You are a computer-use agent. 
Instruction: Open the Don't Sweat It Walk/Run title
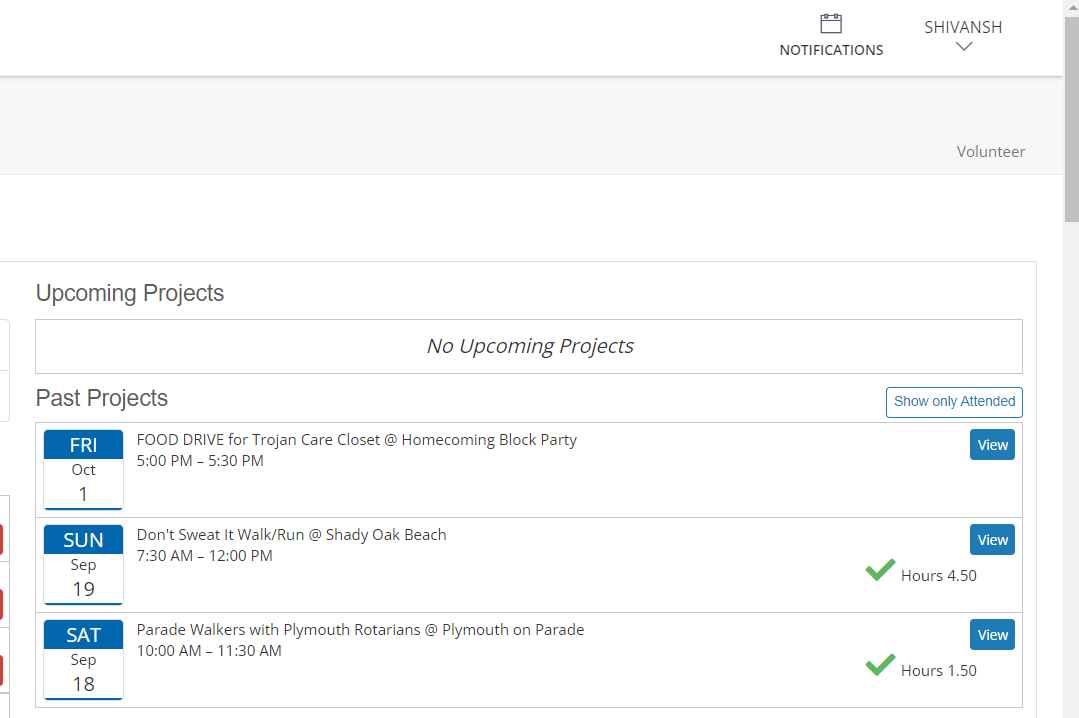point(292,535)
